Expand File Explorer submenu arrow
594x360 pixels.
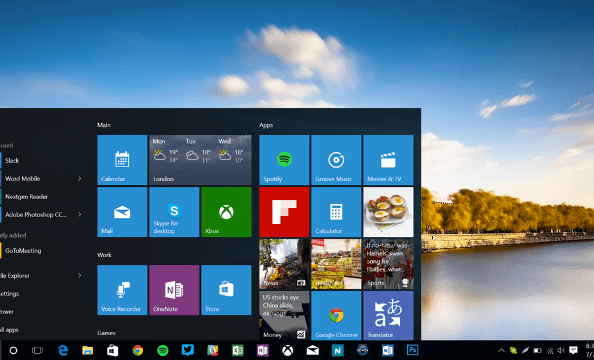[x=80, y=275]
